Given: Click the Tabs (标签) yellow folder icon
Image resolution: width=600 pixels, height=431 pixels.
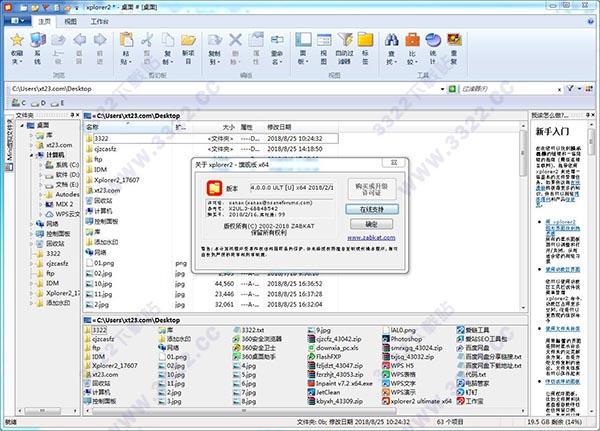Looking at the screenshot, I should coord(365,48).
